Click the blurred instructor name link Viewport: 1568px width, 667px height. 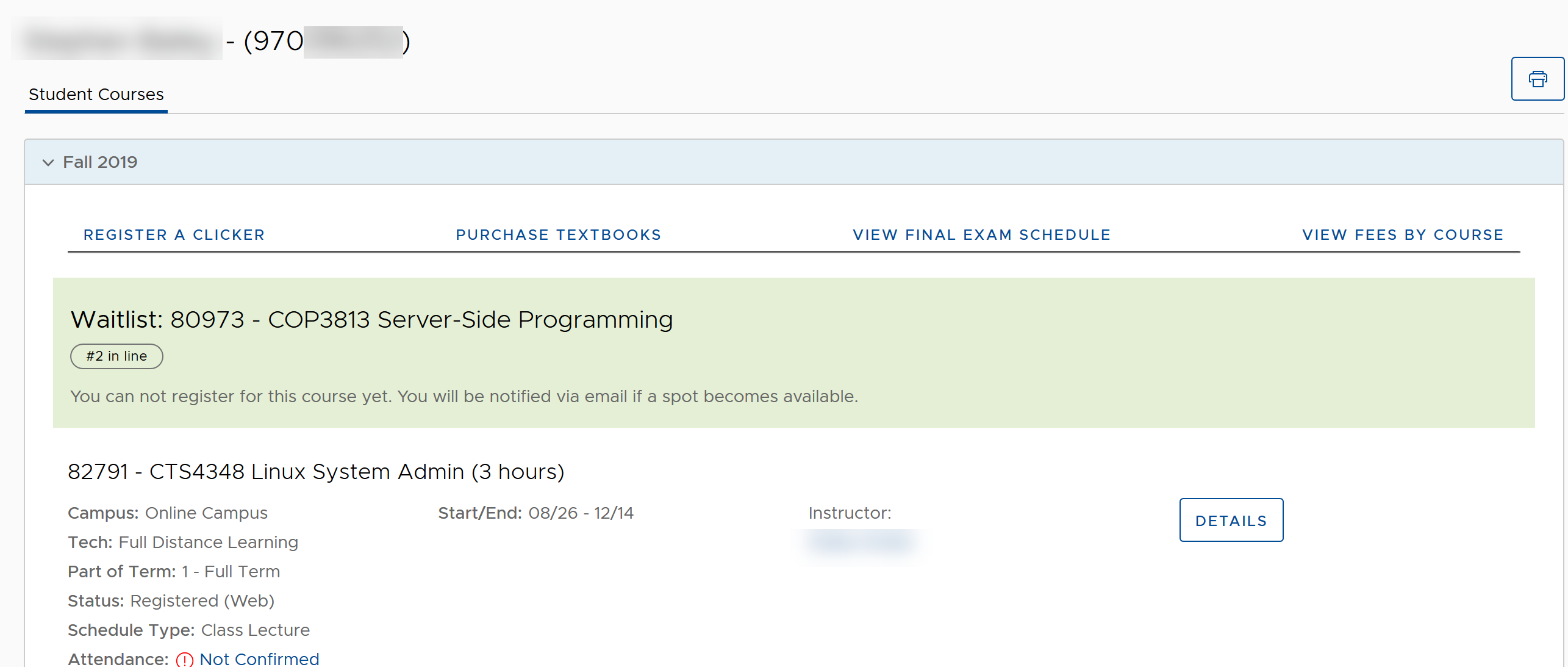coord(861,541)
